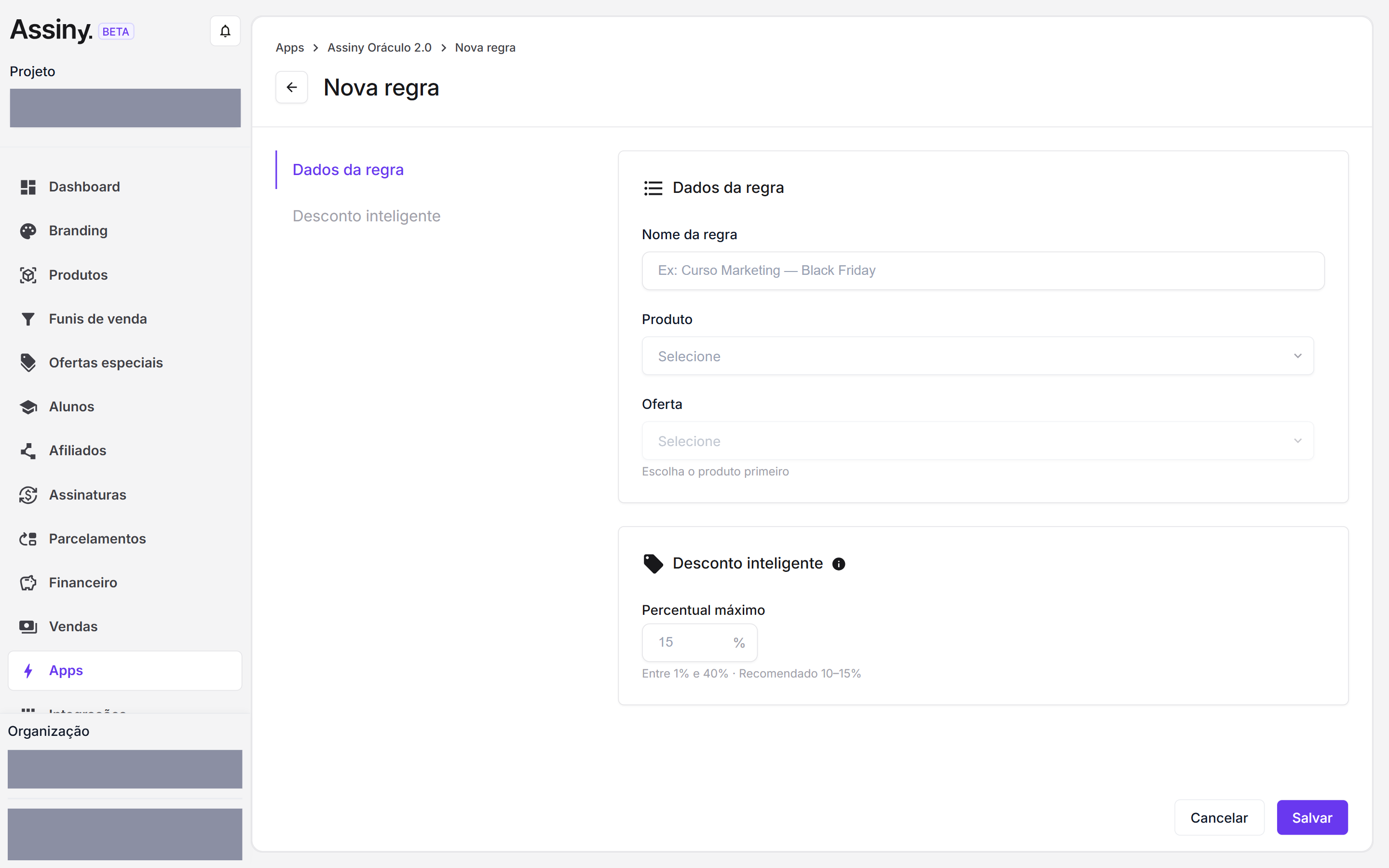The image size is (1389, 868).
Task: Open the Produto dropdown
Action: [978, 356]
